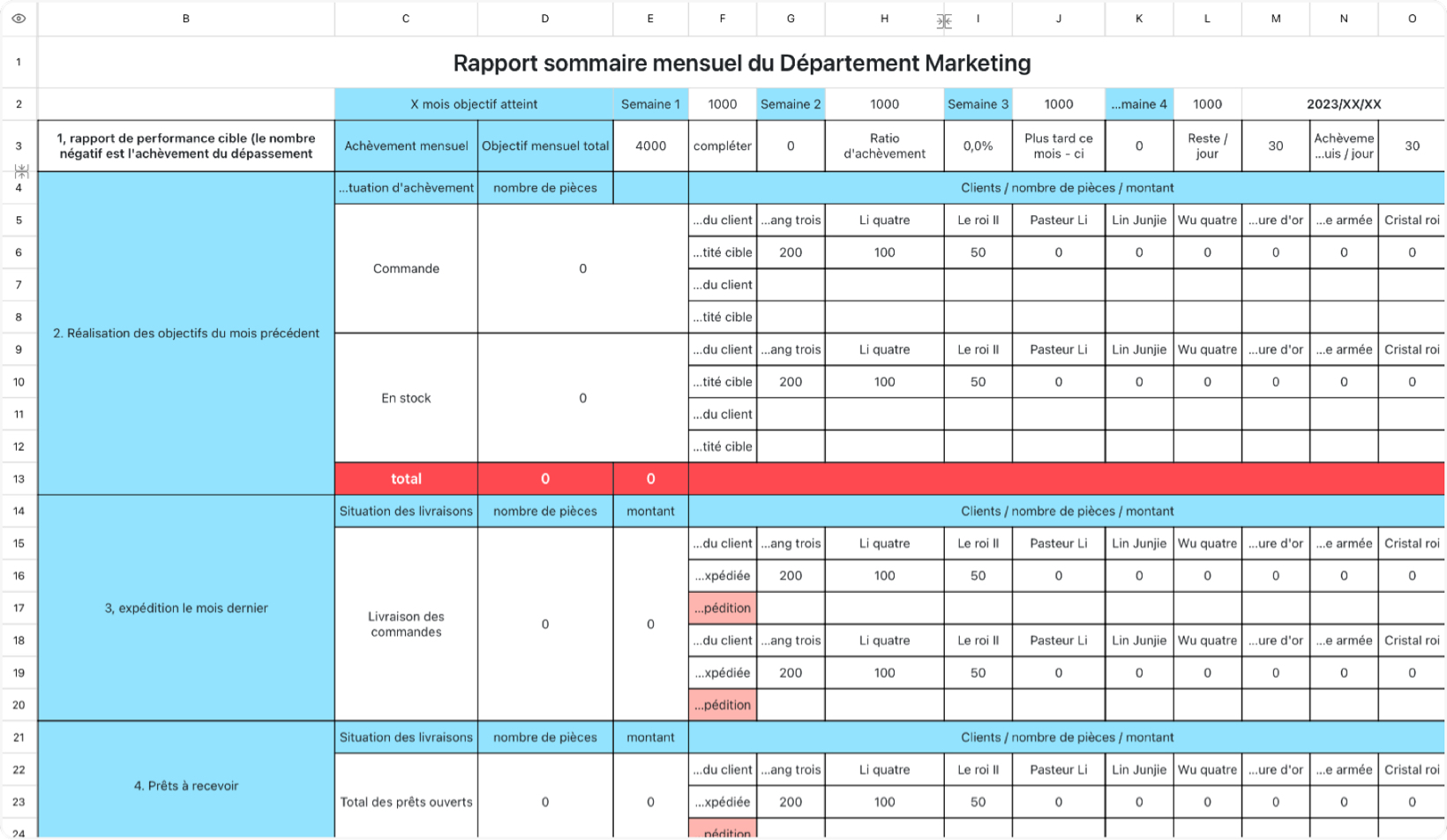Screen dimensions: 1447x840
Task: Click the "1, rapport de performance cible" cell
Action: [186, 146]
